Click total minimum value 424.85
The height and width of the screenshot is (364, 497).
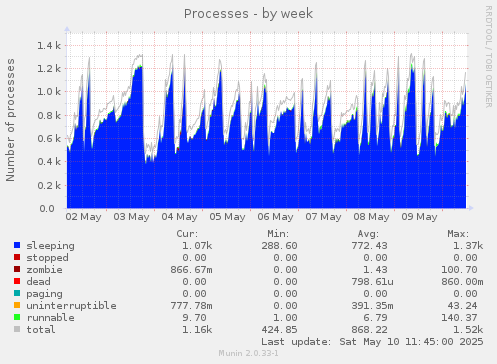[x=279, y=330]
